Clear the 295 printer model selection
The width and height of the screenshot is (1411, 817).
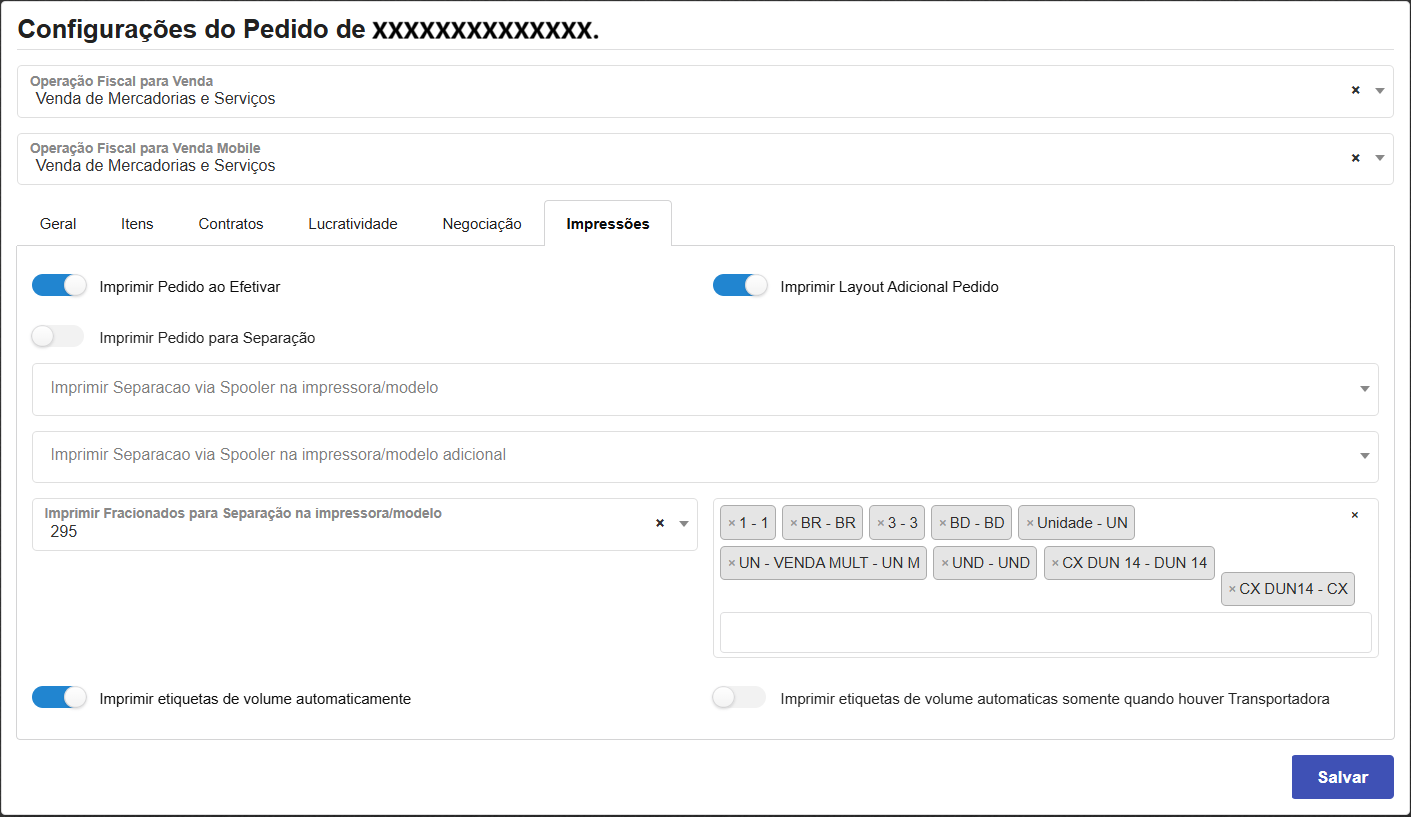[659, 523]
